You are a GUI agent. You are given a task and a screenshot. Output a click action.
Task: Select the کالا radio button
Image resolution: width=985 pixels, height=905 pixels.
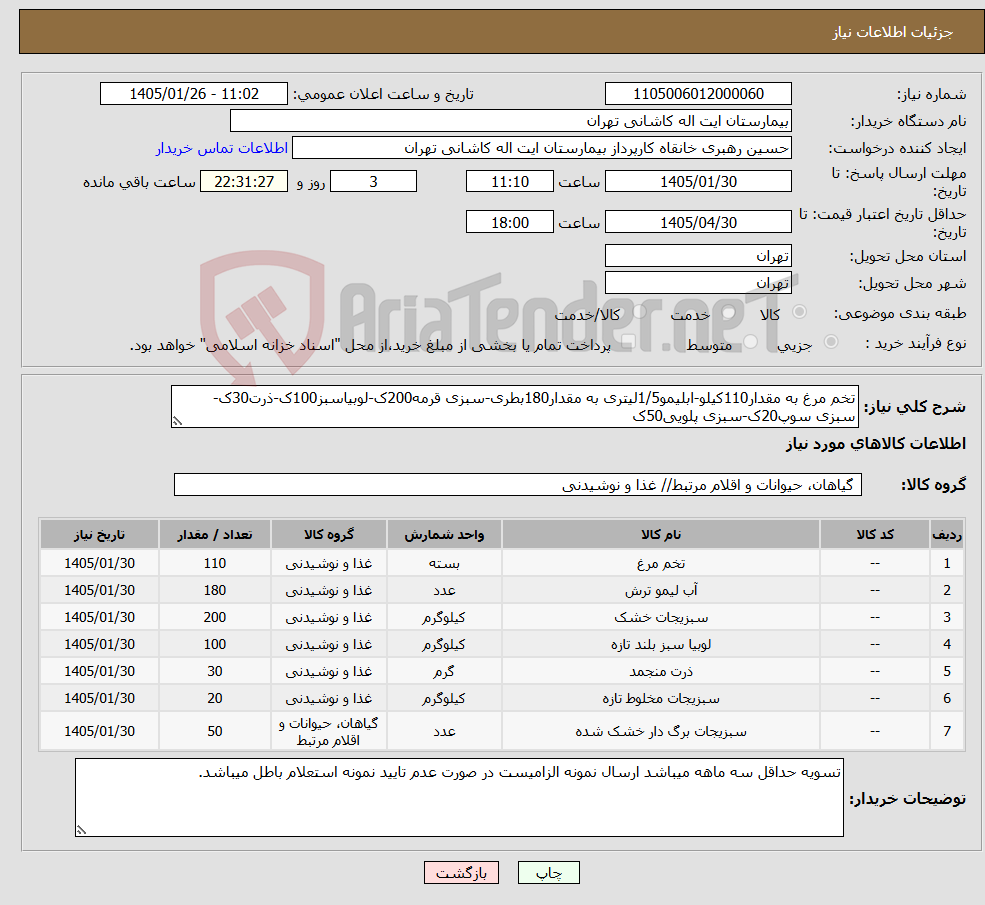click(800, 312)
